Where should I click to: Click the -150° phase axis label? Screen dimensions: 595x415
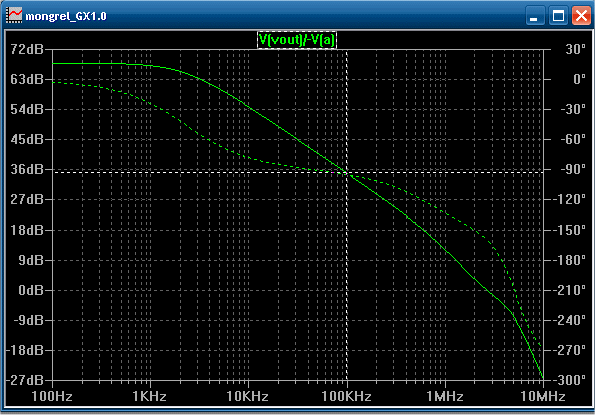pyautogui.click(x=569, y=230)
